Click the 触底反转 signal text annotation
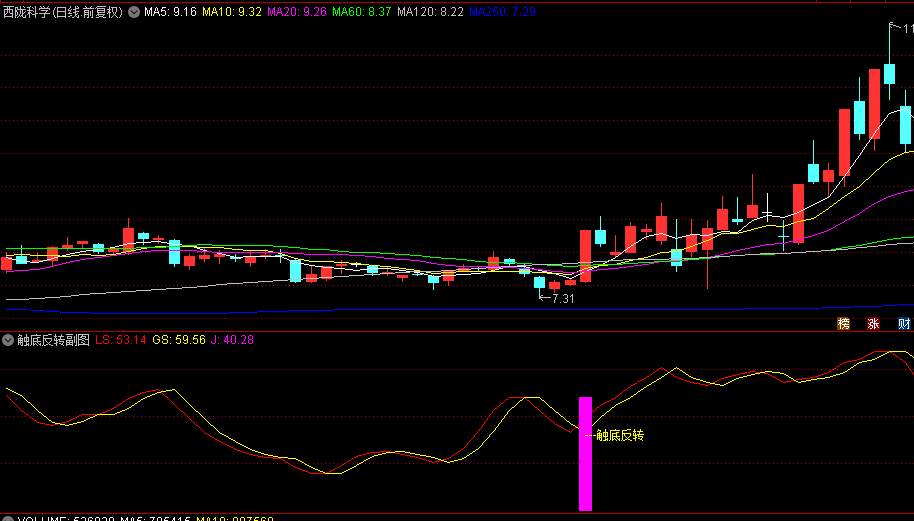914x521 pixels. click(620, 435)
